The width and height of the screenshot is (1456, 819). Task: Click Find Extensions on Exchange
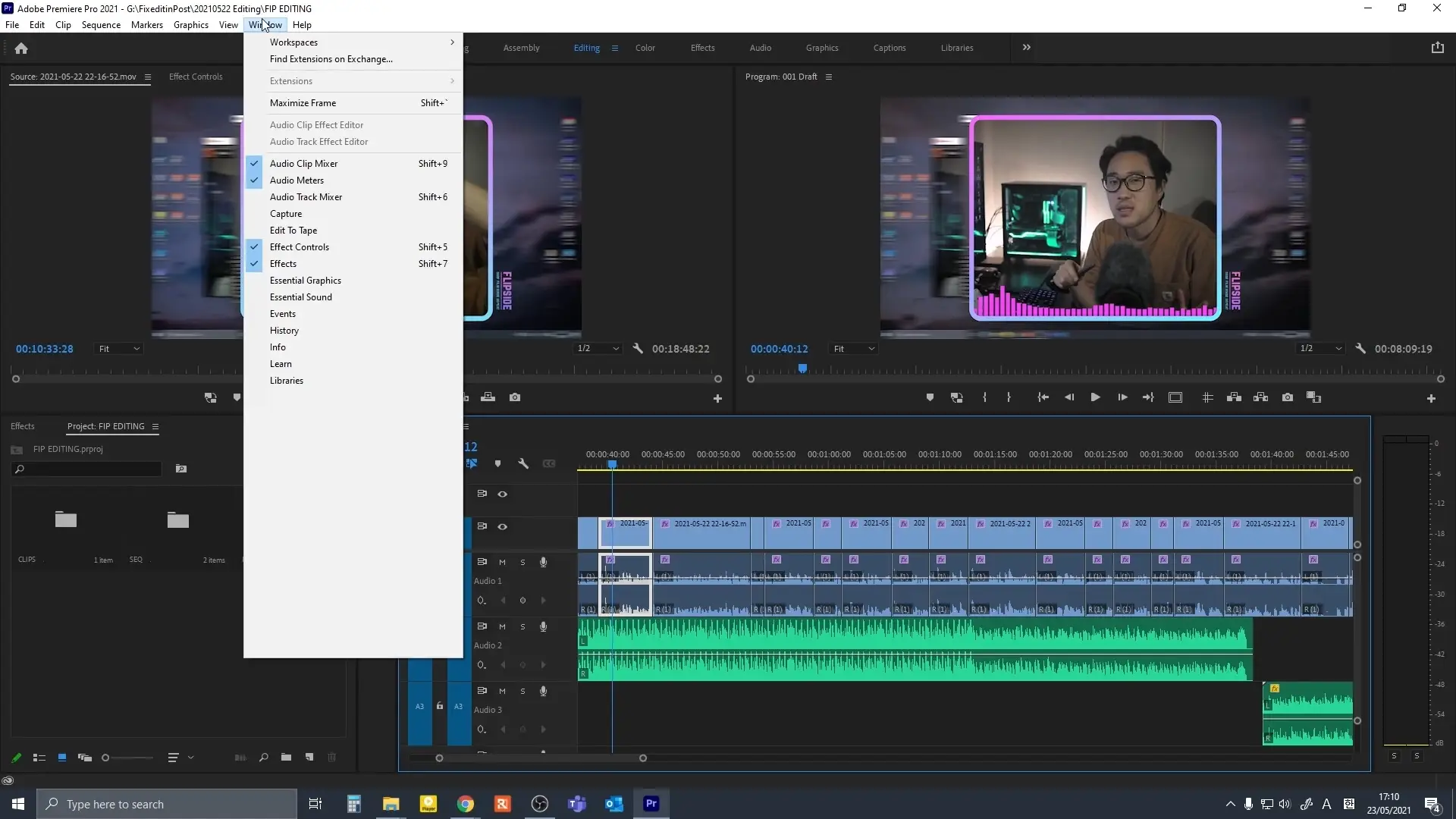tap(353, 59)
